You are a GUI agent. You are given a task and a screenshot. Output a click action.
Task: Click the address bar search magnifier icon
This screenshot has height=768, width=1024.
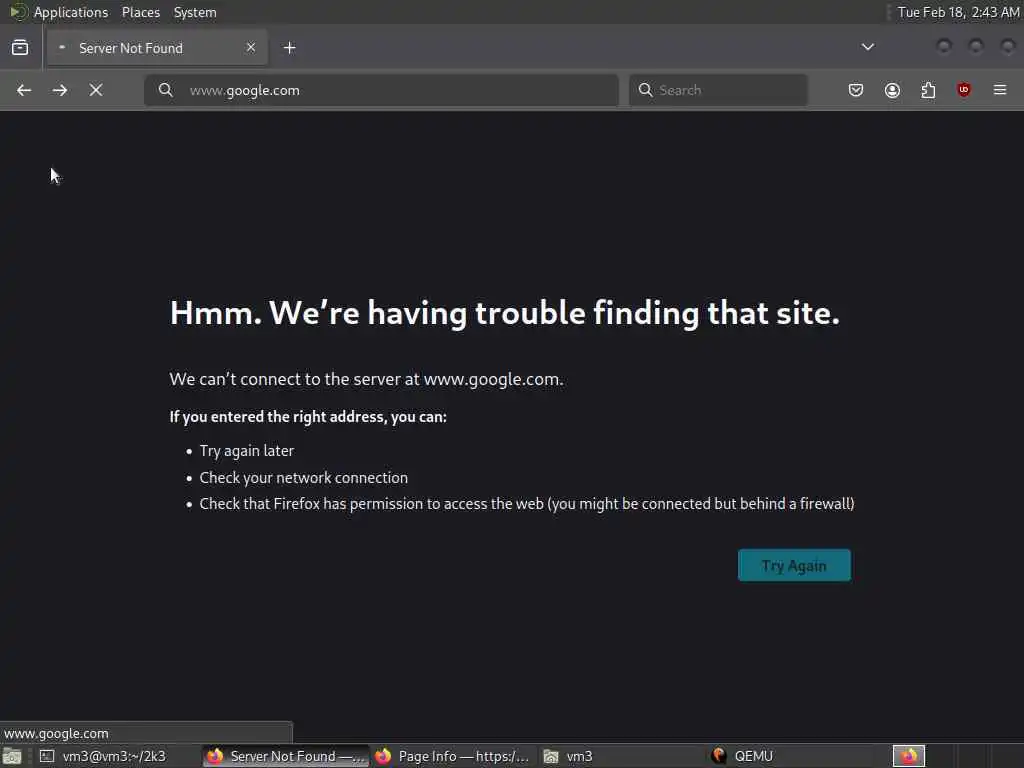(x=166, y=90)
